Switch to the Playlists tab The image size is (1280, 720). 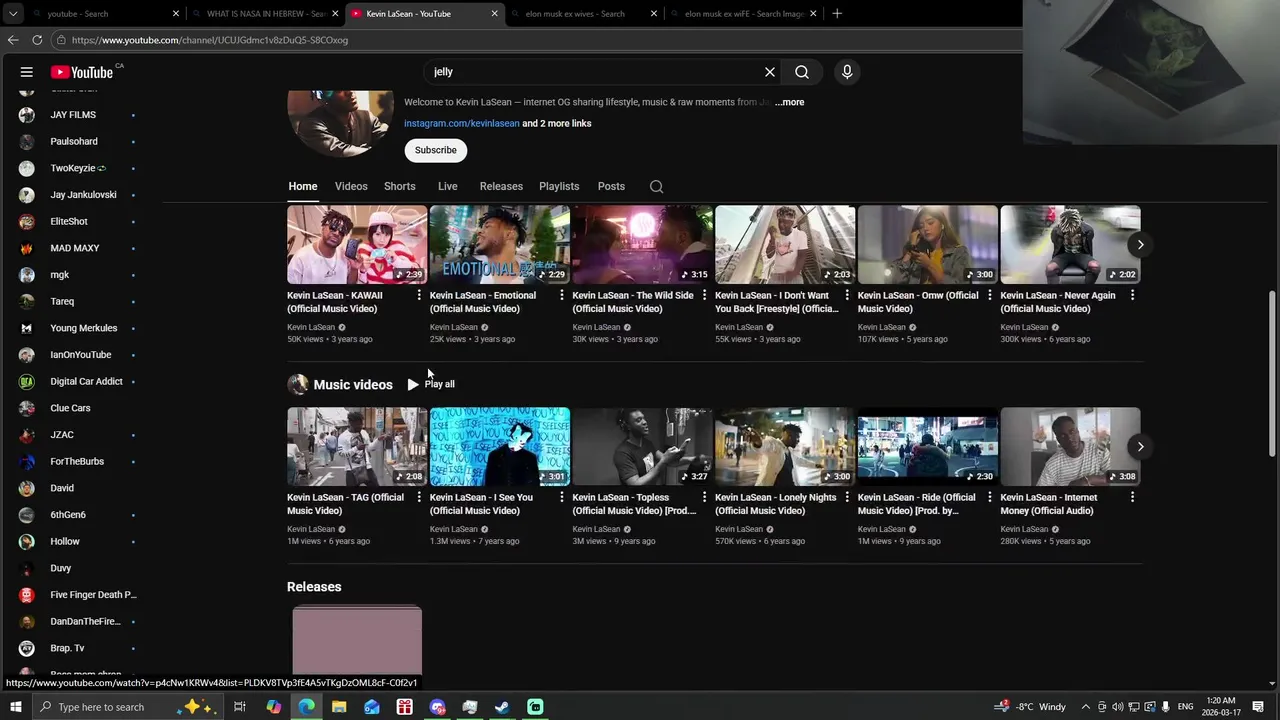(559, 186)
